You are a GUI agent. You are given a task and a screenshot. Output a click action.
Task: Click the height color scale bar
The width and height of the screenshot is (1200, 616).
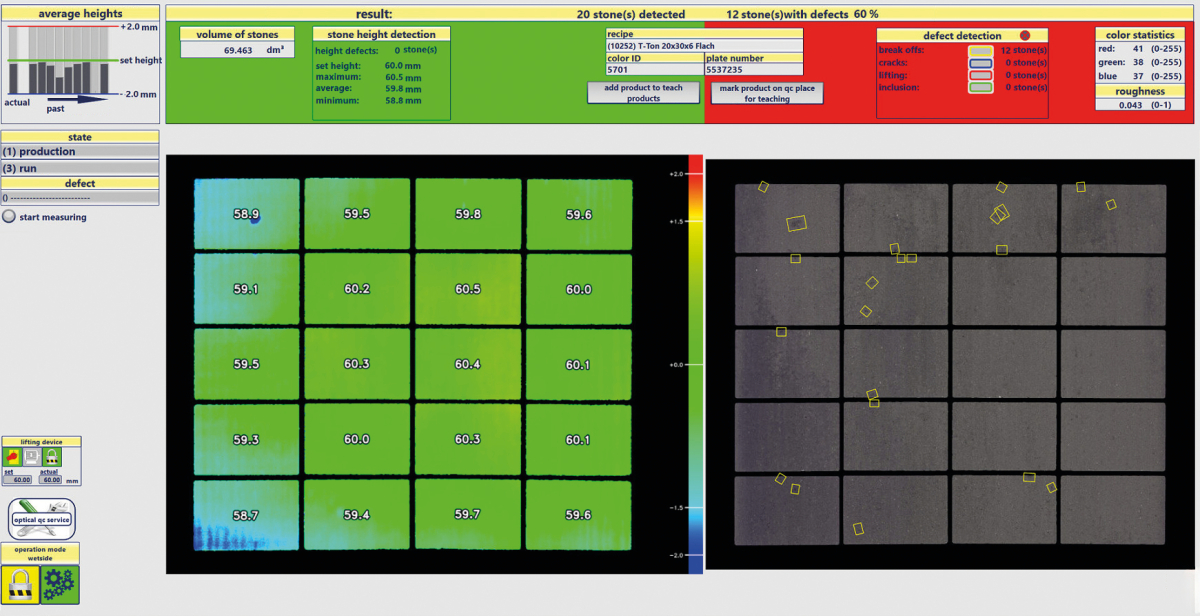(695, 364)
